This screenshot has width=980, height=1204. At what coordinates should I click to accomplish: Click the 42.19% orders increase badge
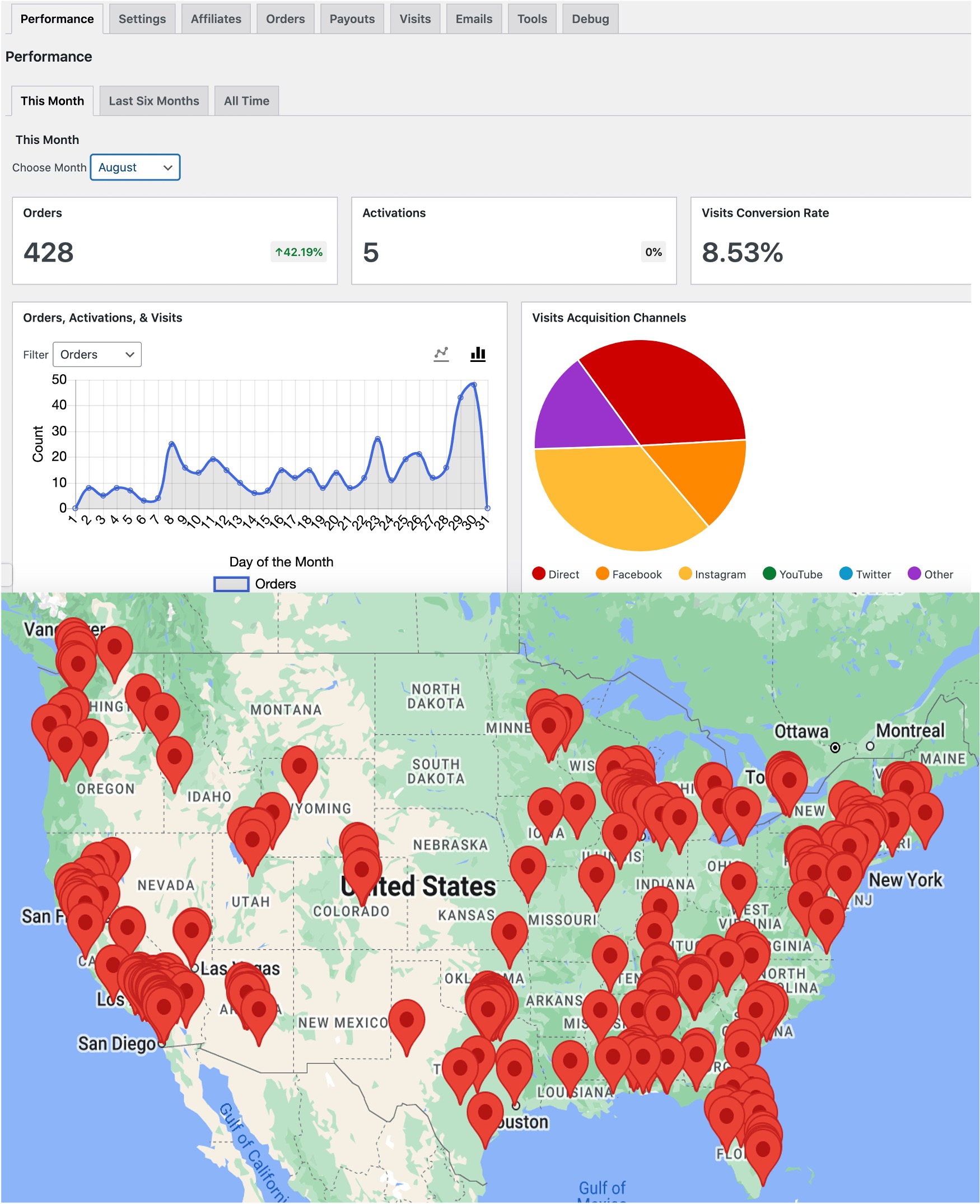click(x=298, y=252)
